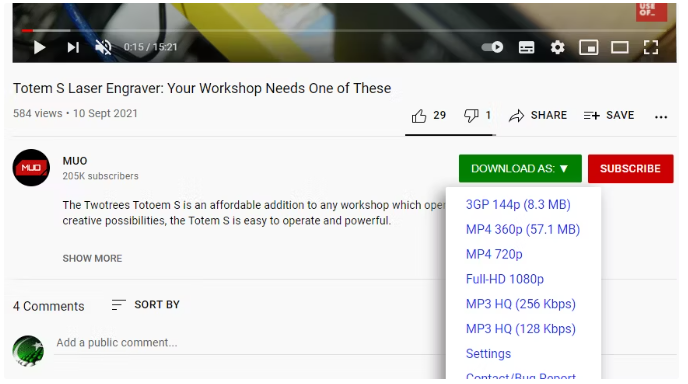Expand description with SHOW MORE
The width and height of the screenshot is (688, 384).
(x=92, y=258)
